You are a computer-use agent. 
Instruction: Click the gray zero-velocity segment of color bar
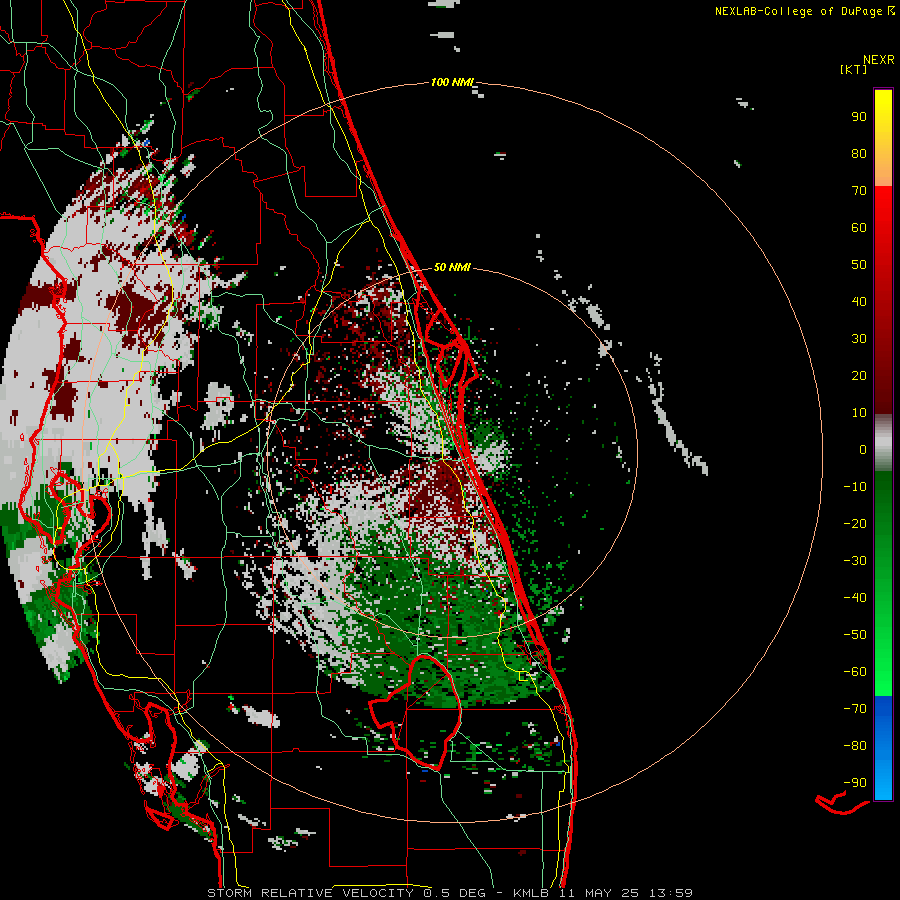[x=883, y=443]
